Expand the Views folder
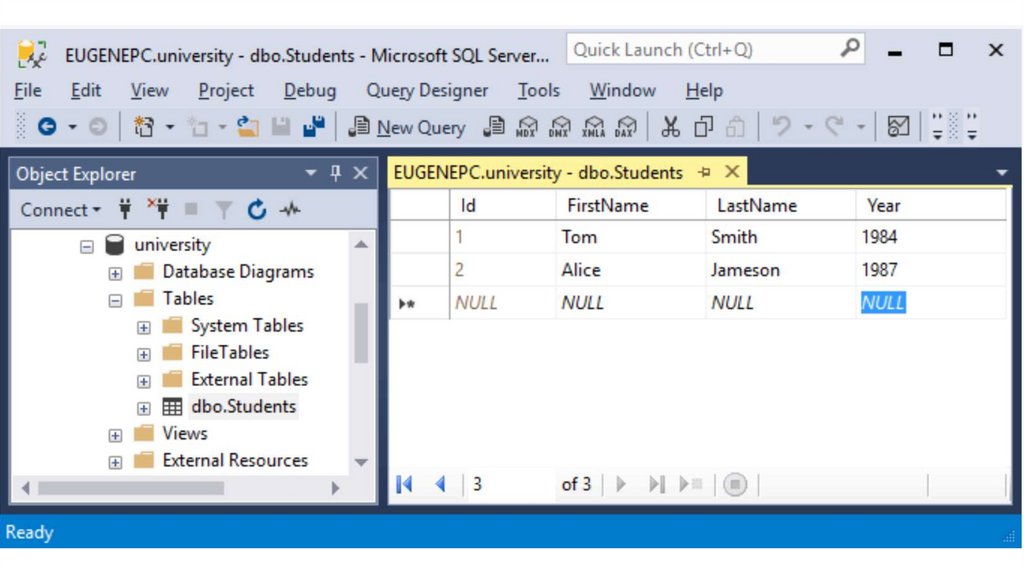The image size is (1024, 574). [x=115, y=435]
